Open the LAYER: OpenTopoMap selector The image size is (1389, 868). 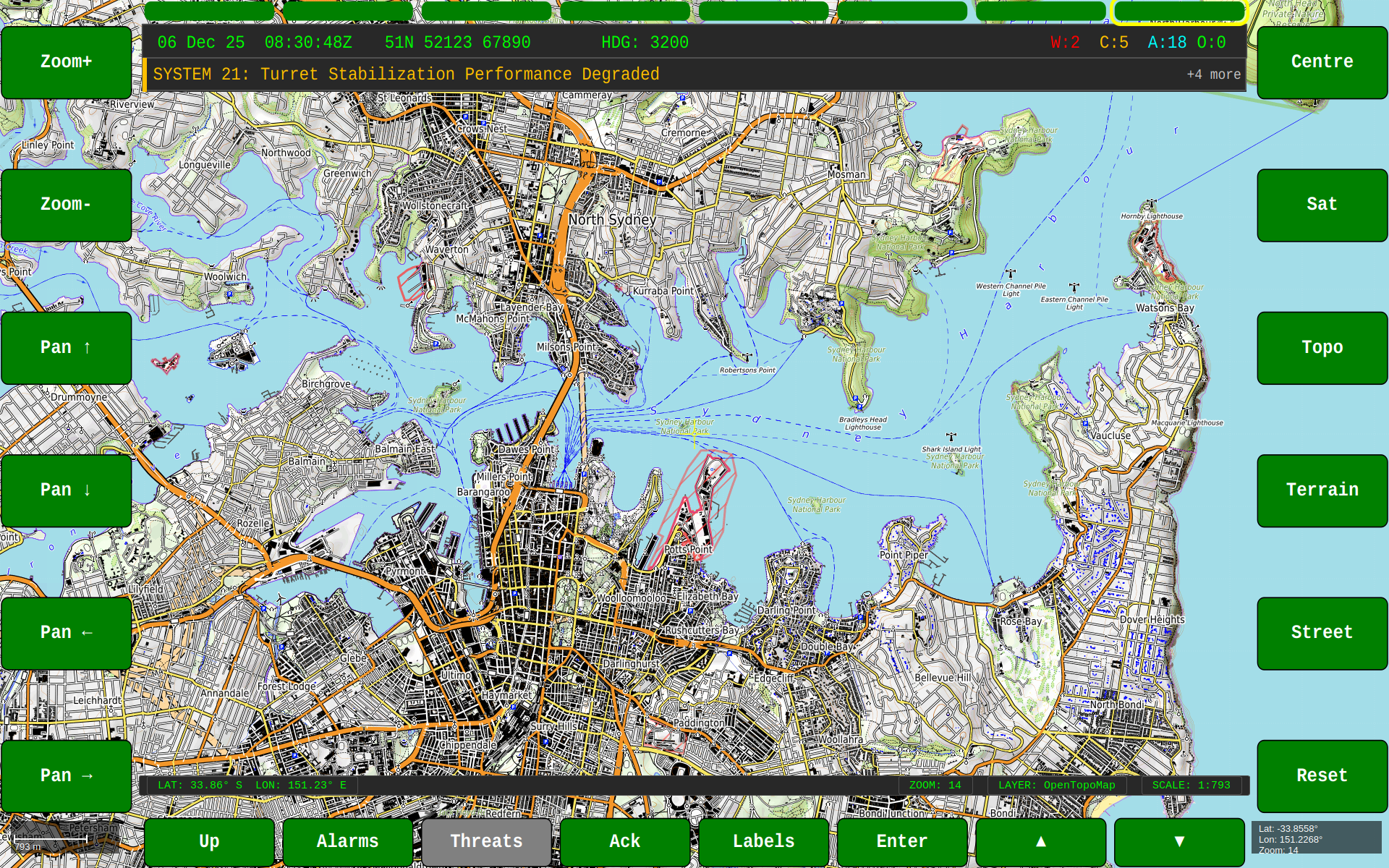1057,785
